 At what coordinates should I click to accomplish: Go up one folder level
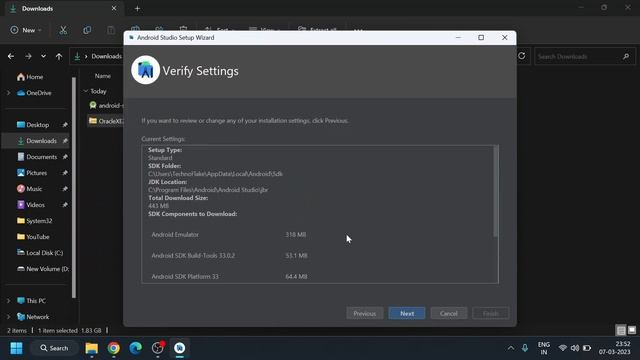(x=59, y=56)
